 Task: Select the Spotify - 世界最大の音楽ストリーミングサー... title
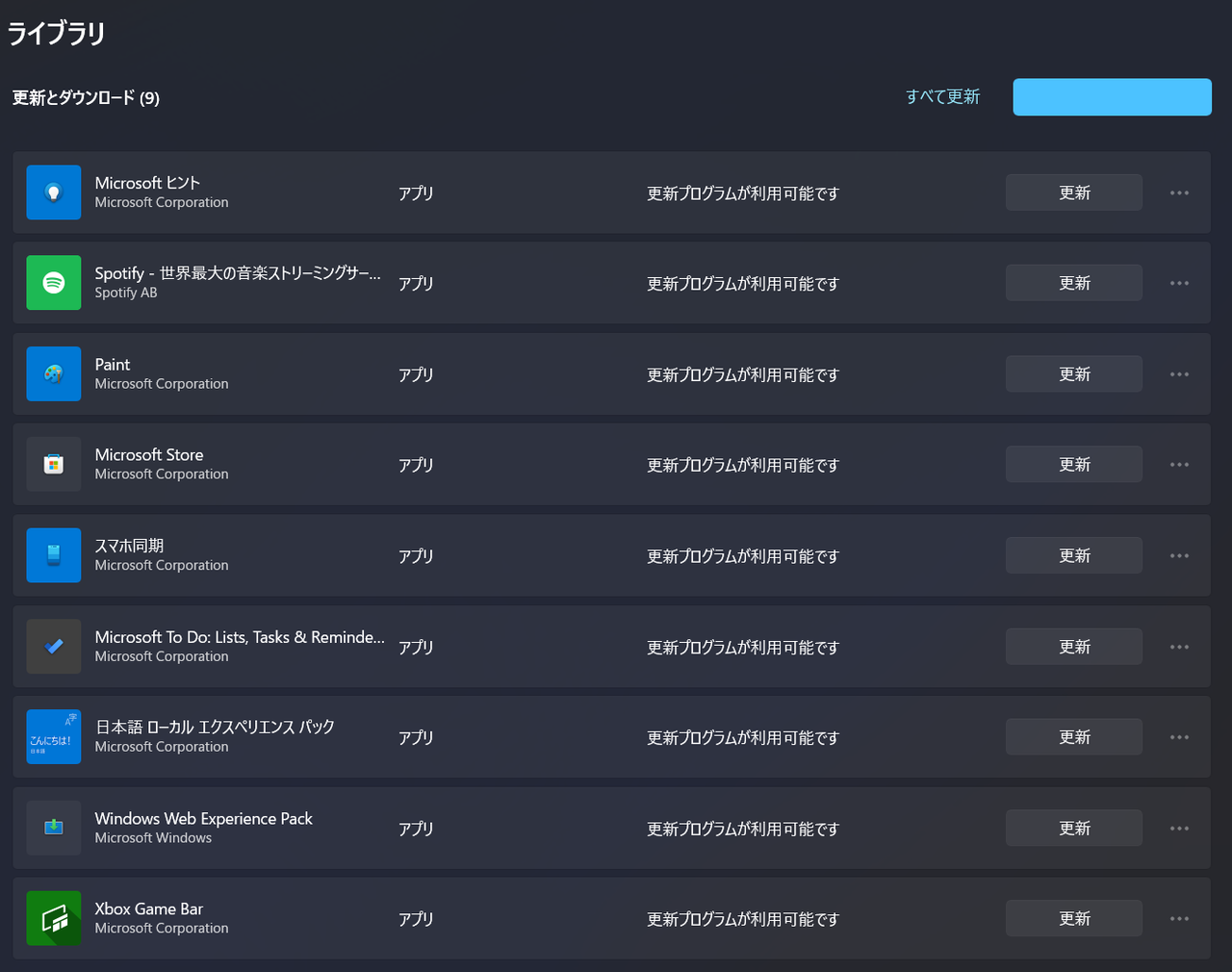coord(238,273)
